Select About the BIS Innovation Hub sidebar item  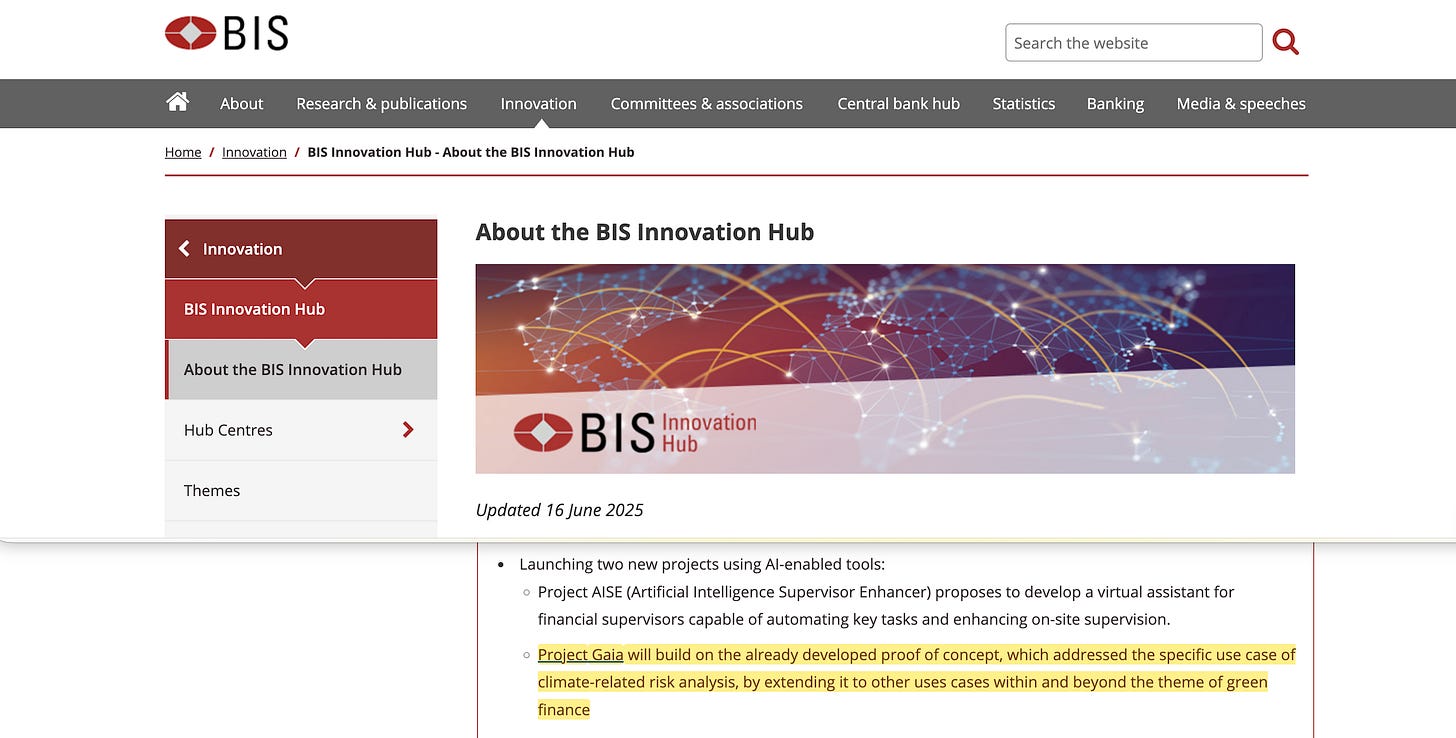tap(301, 369)
